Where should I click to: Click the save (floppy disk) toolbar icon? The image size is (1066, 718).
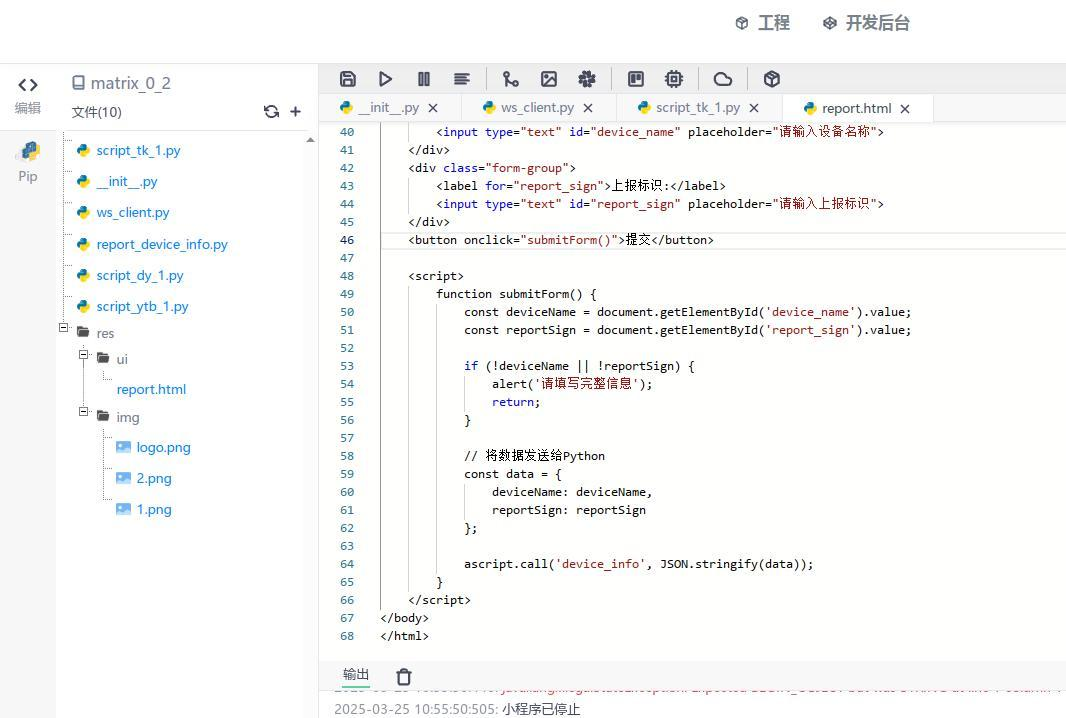tap(347, 79)
